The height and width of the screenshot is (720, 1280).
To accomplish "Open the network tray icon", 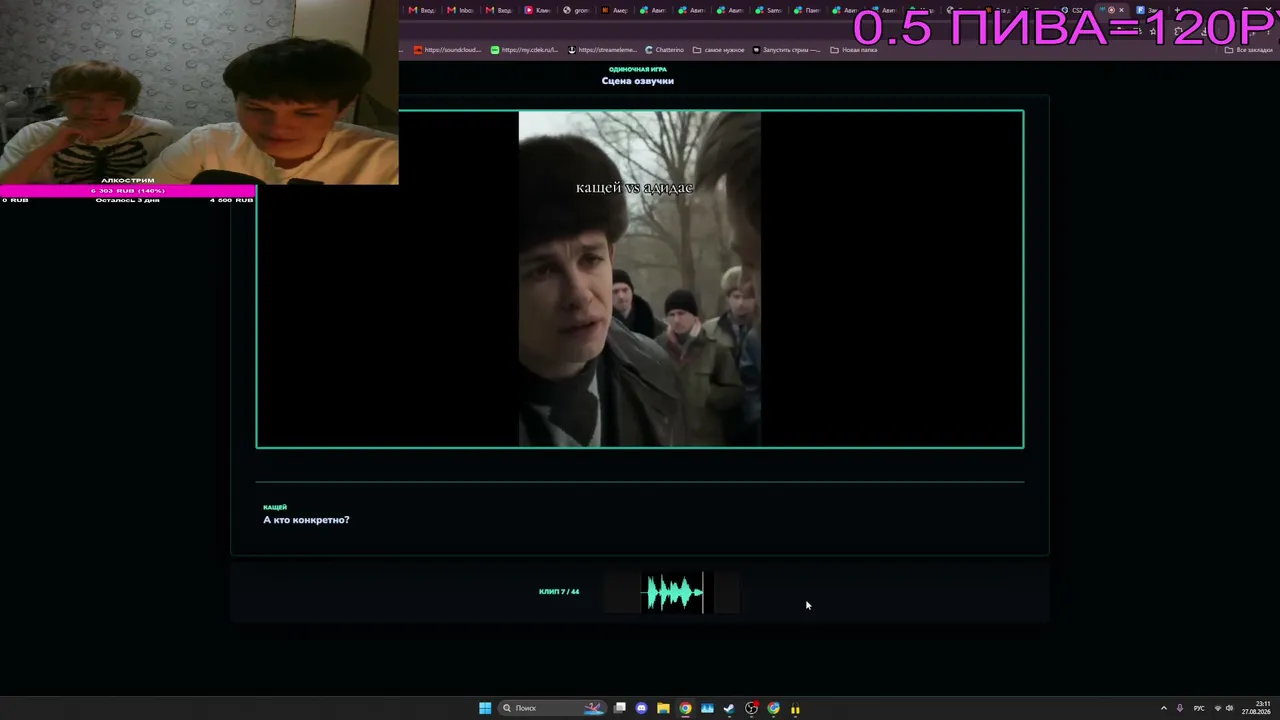I will (x=1217, y=708).
